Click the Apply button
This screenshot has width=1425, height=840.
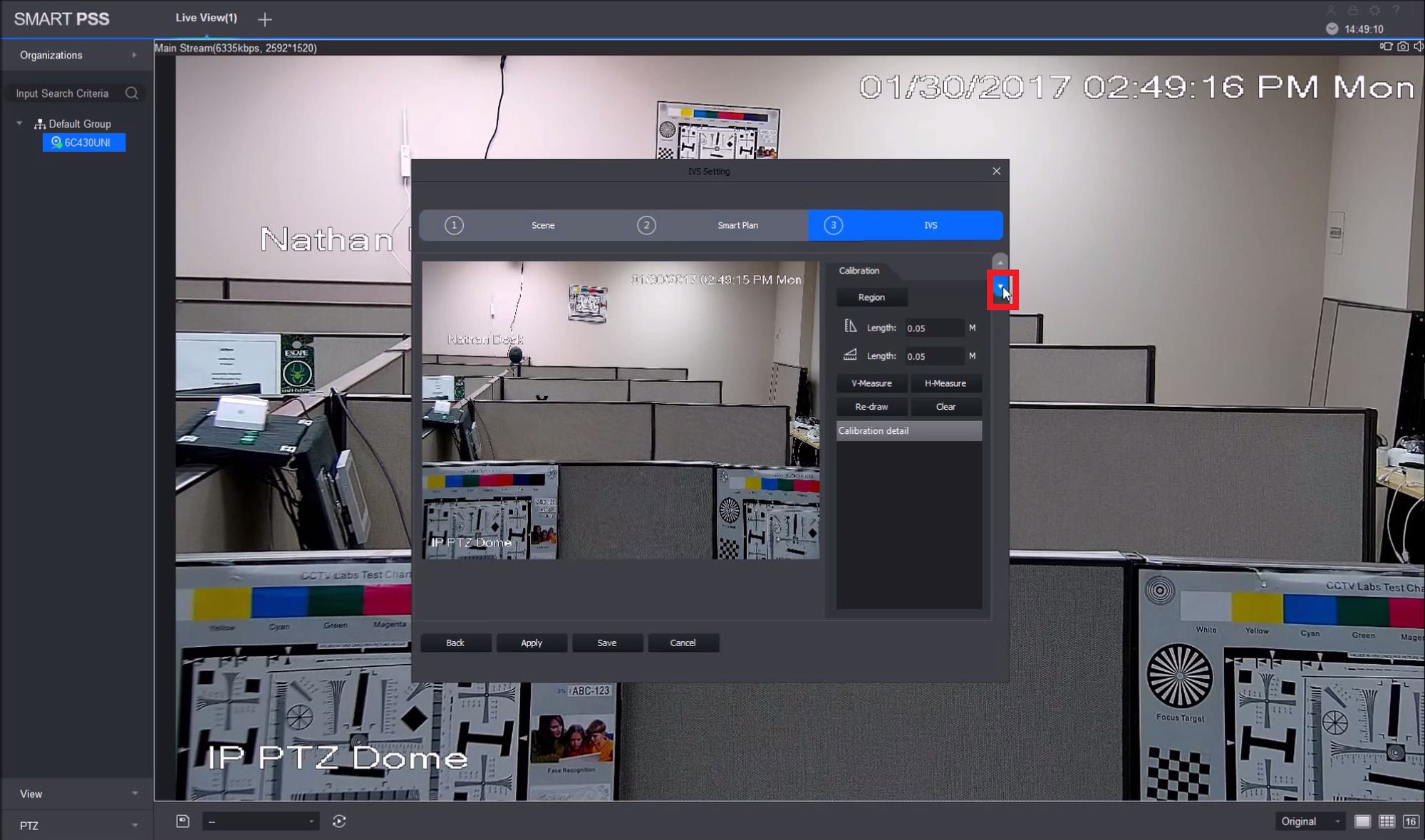[532, 643]
